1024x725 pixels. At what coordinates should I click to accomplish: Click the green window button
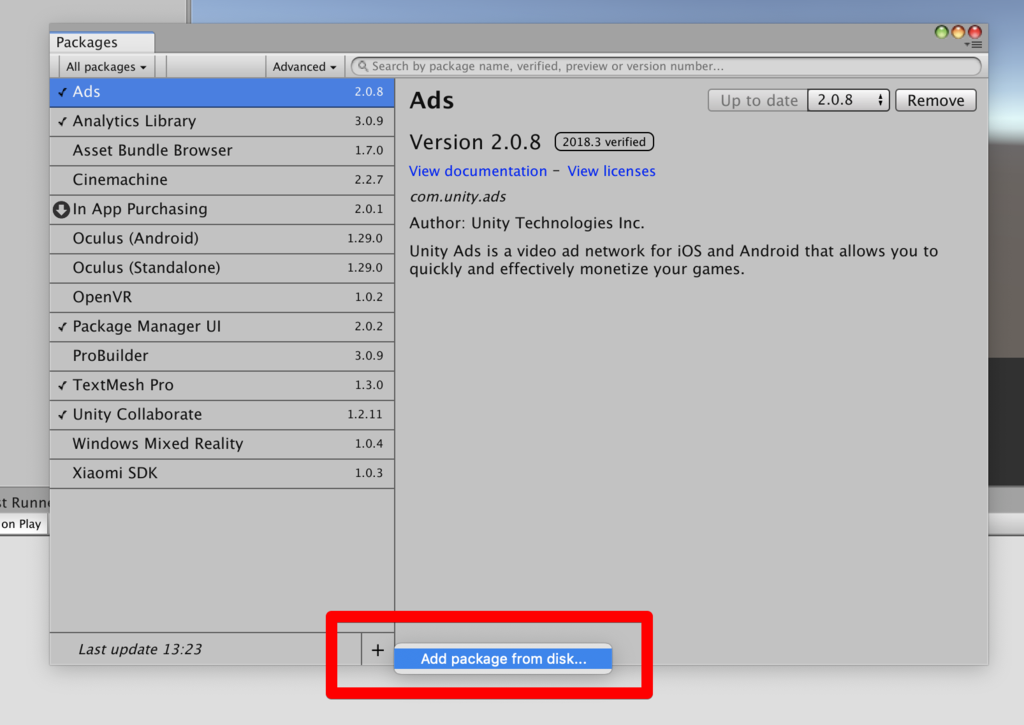941,32
